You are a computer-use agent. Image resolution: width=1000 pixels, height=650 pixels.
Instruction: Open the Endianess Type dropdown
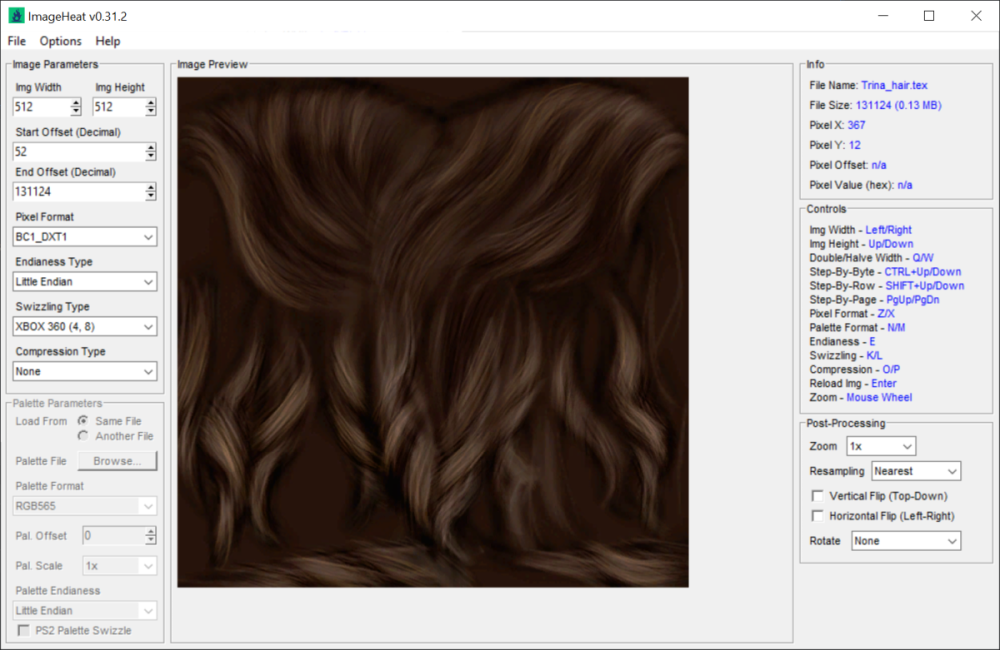pyautogui.click(x=85, y=281)
